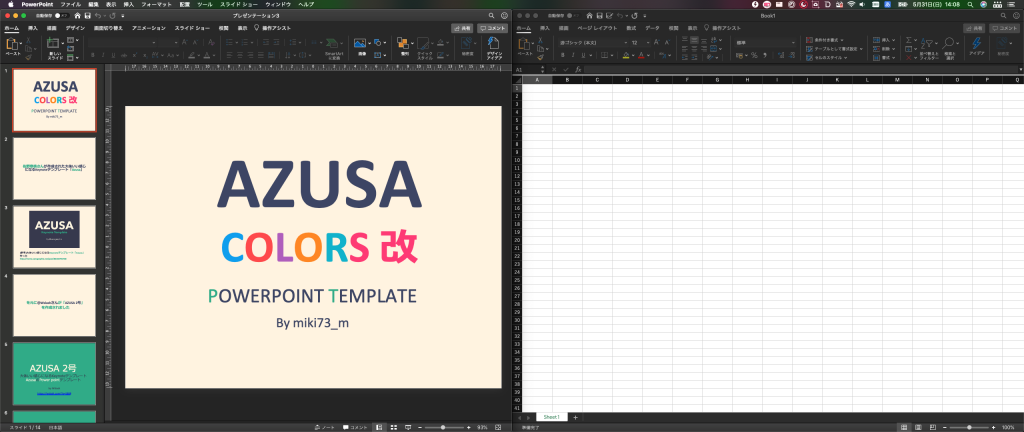This screenshot has width=1024, height=432.
Task: Apply percent style in Excel
Action: [x=754, y=55]
